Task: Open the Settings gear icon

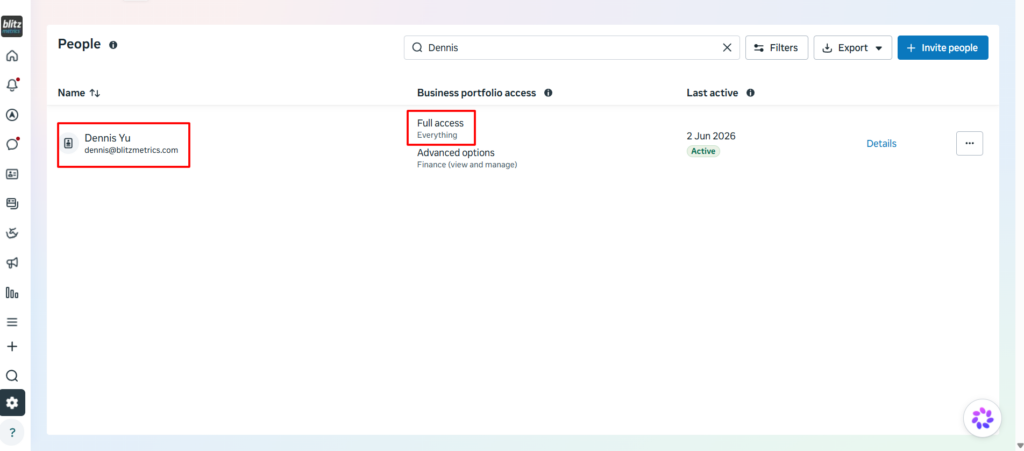Action: point(12,403)
